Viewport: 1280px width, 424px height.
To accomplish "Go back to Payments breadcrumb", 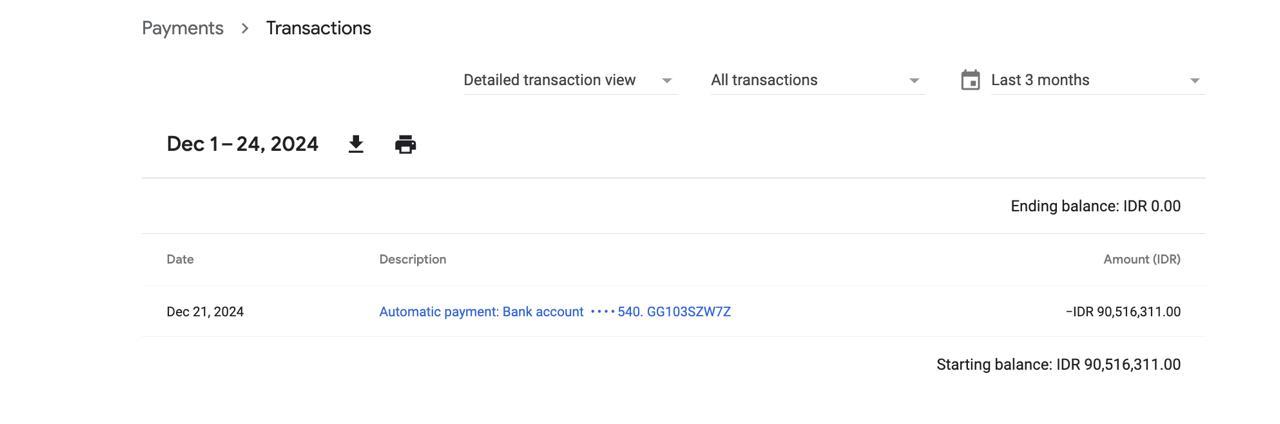I will (x=183, y=28).
